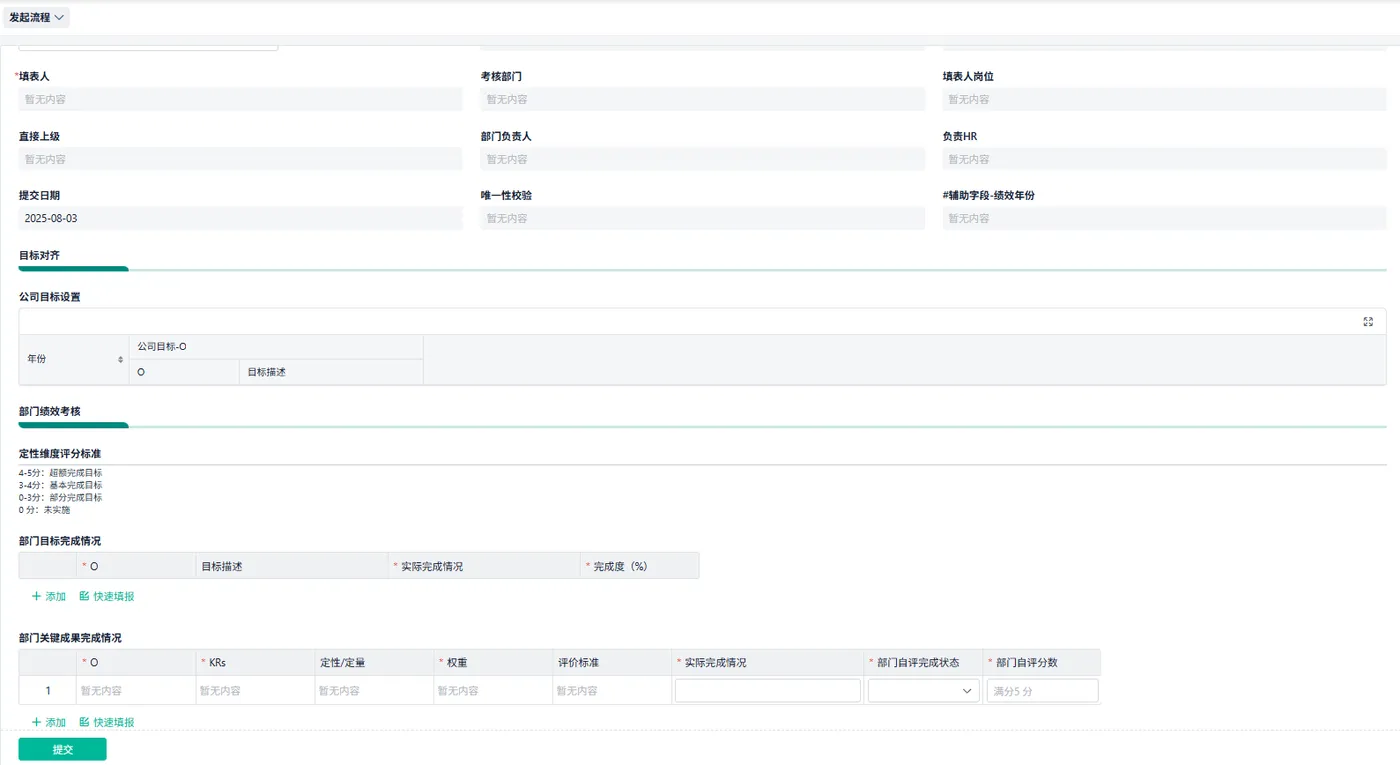
Task: Click the 实际完成情况 input in row 1
Action: [x=768, y=691]
